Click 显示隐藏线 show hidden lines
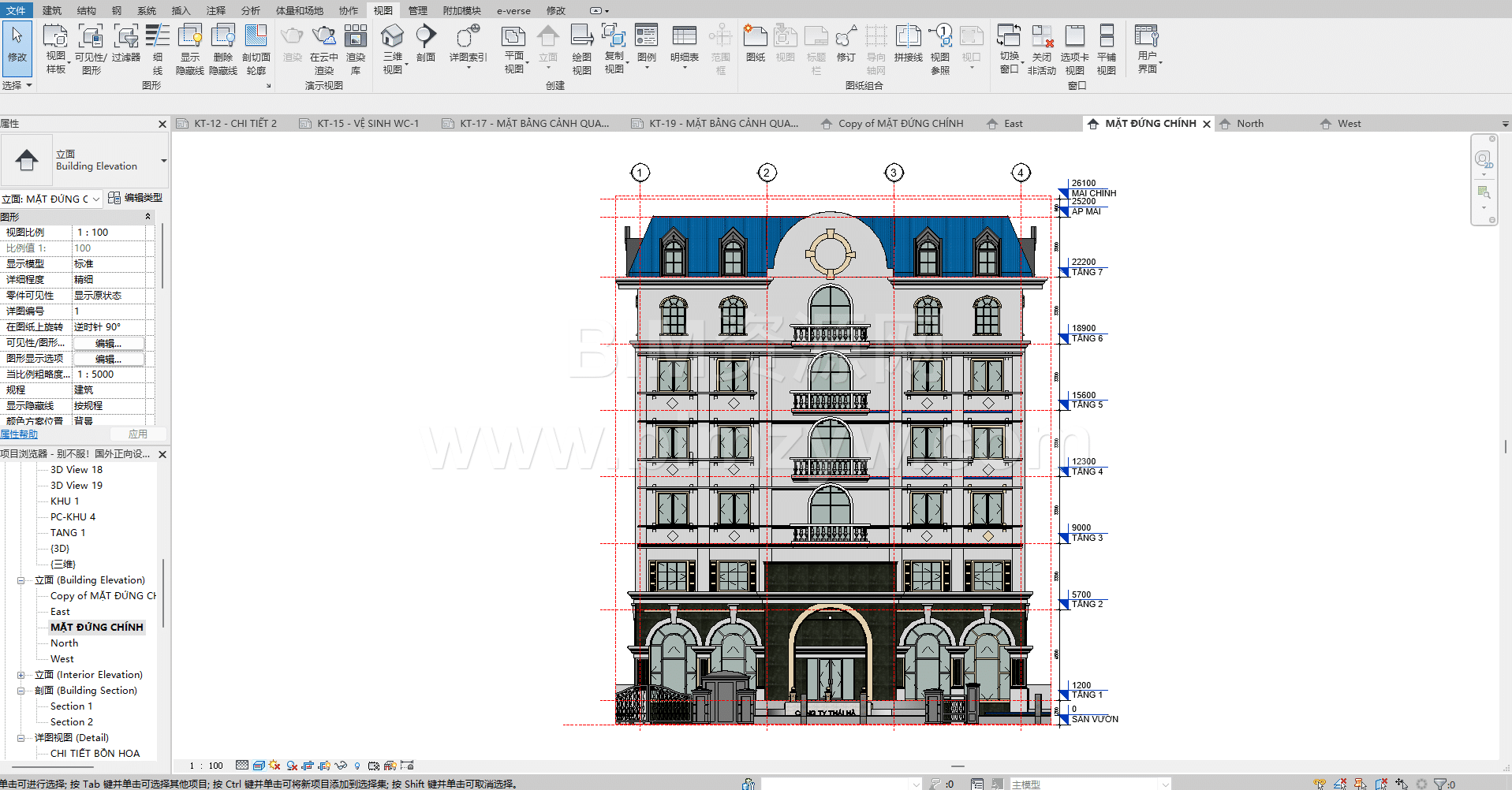 [x=190, y=49]
